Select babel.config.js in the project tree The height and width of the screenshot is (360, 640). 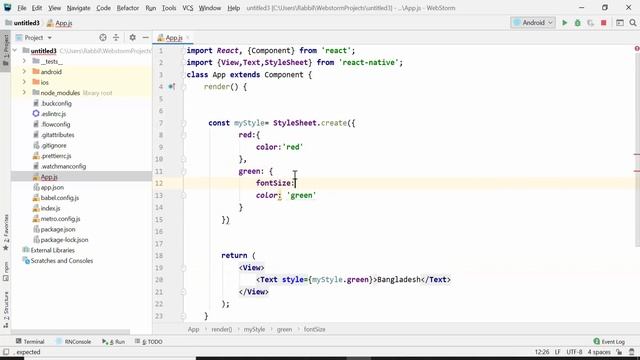(60, 198)
